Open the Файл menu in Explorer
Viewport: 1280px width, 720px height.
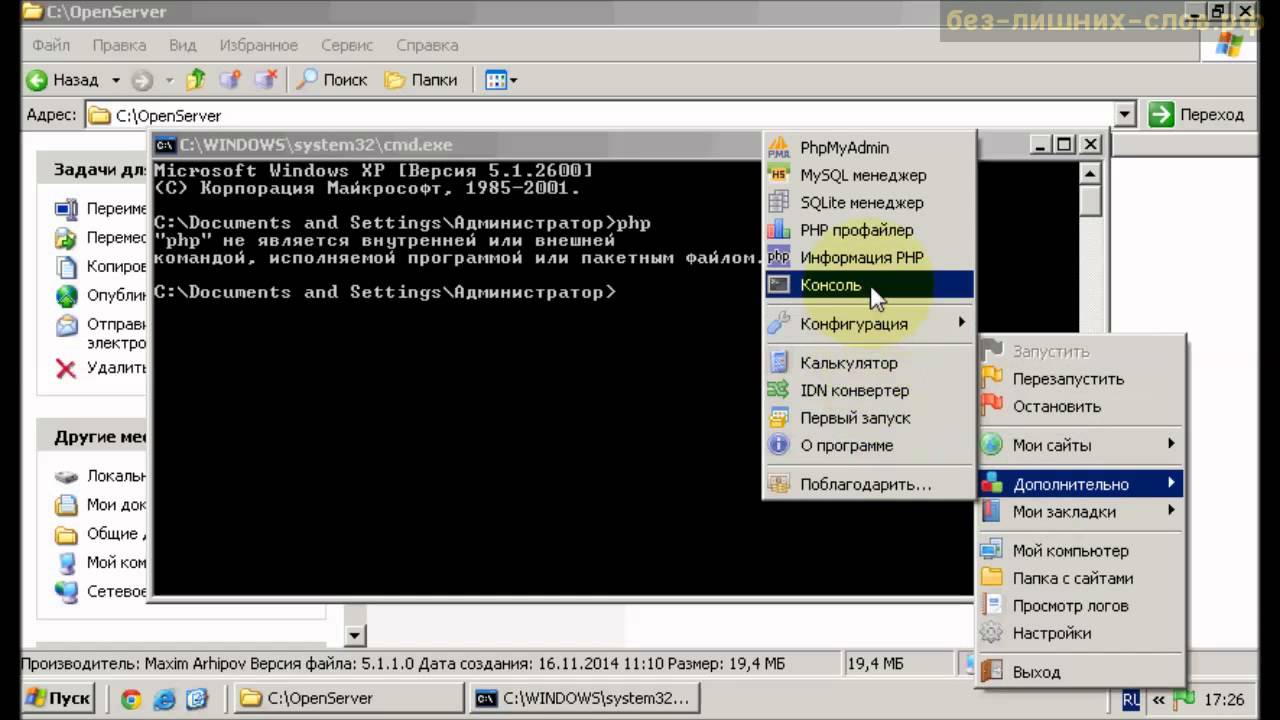tap(51, 45)
